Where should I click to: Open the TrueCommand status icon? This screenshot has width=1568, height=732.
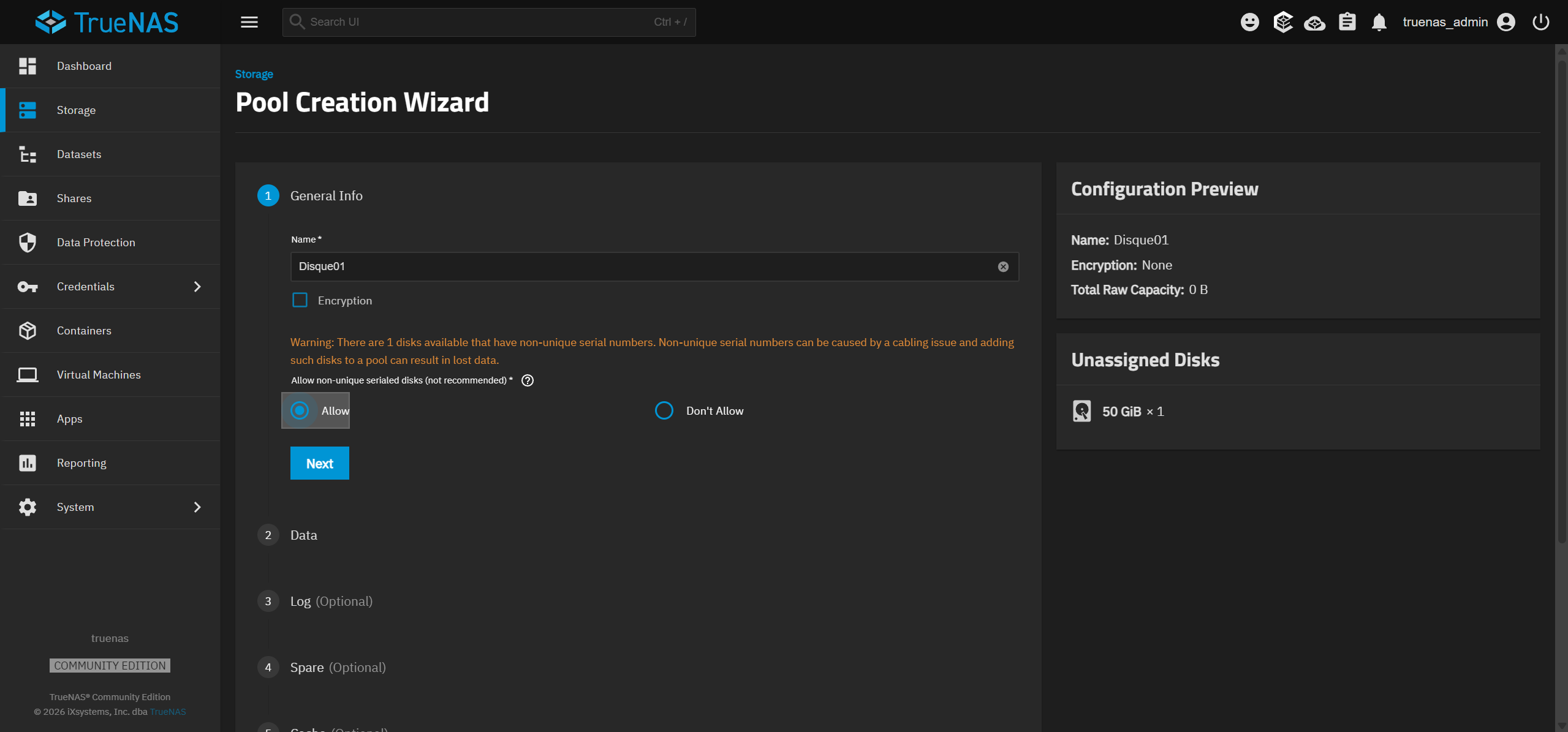1282,22
